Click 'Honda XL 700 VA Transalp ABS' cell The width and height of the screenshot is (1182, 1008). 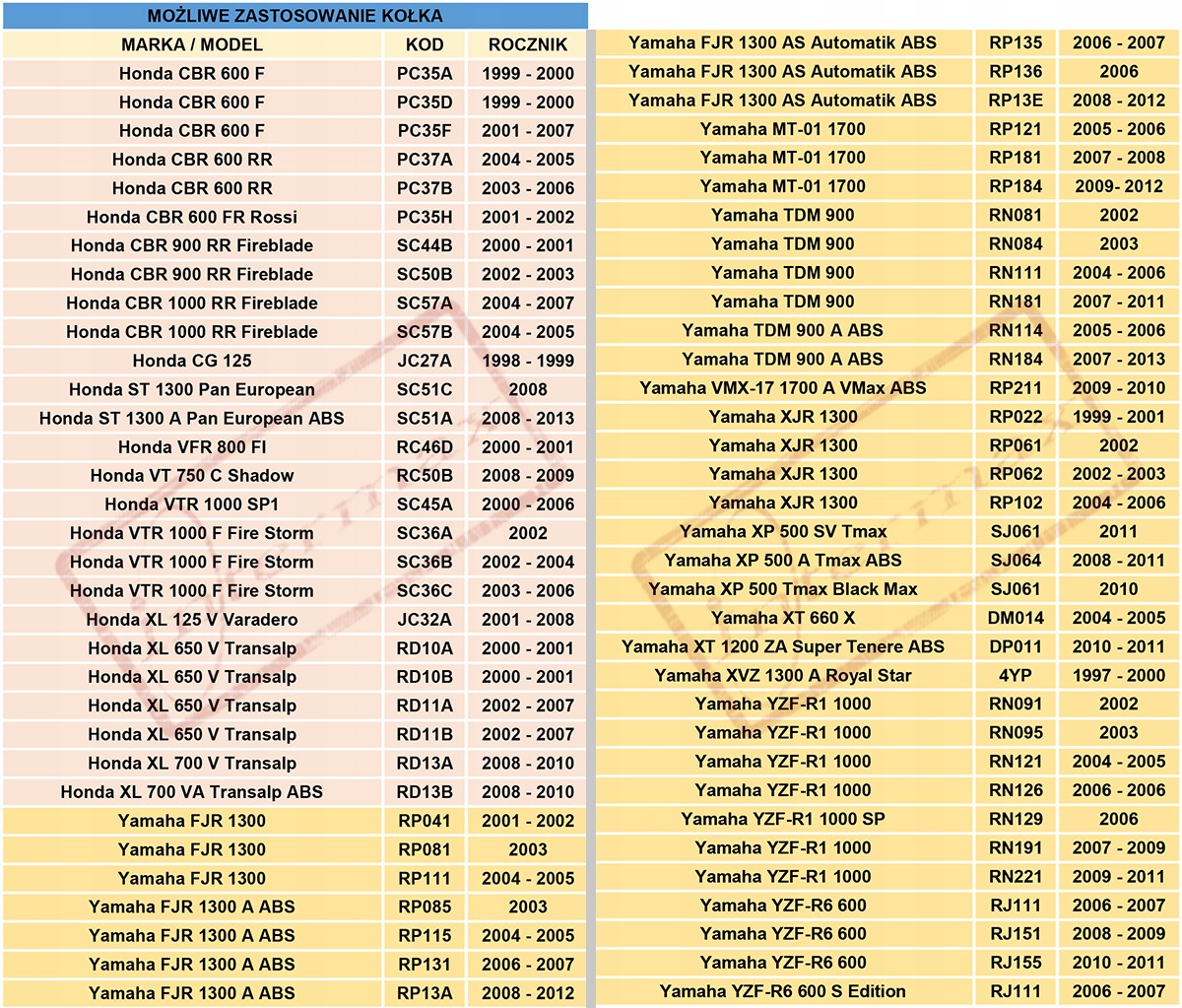192,791
